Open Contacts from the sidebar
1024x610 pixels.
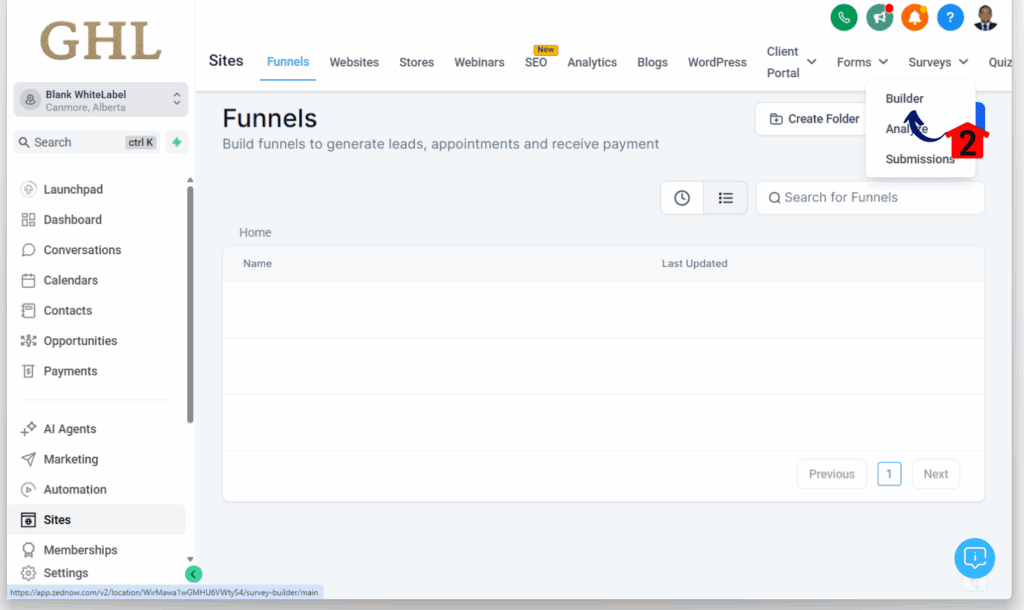point(68,310)
